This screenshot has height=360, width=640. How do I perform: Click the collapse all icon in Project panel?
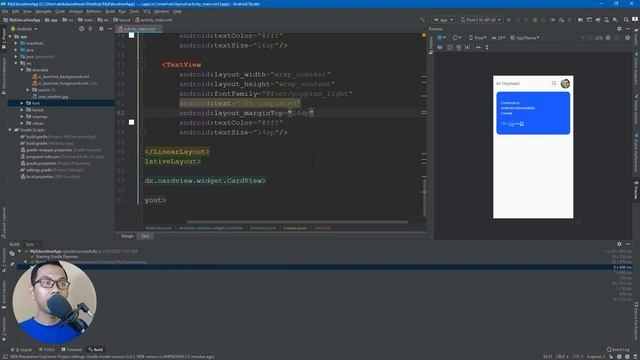coord(91,29)
